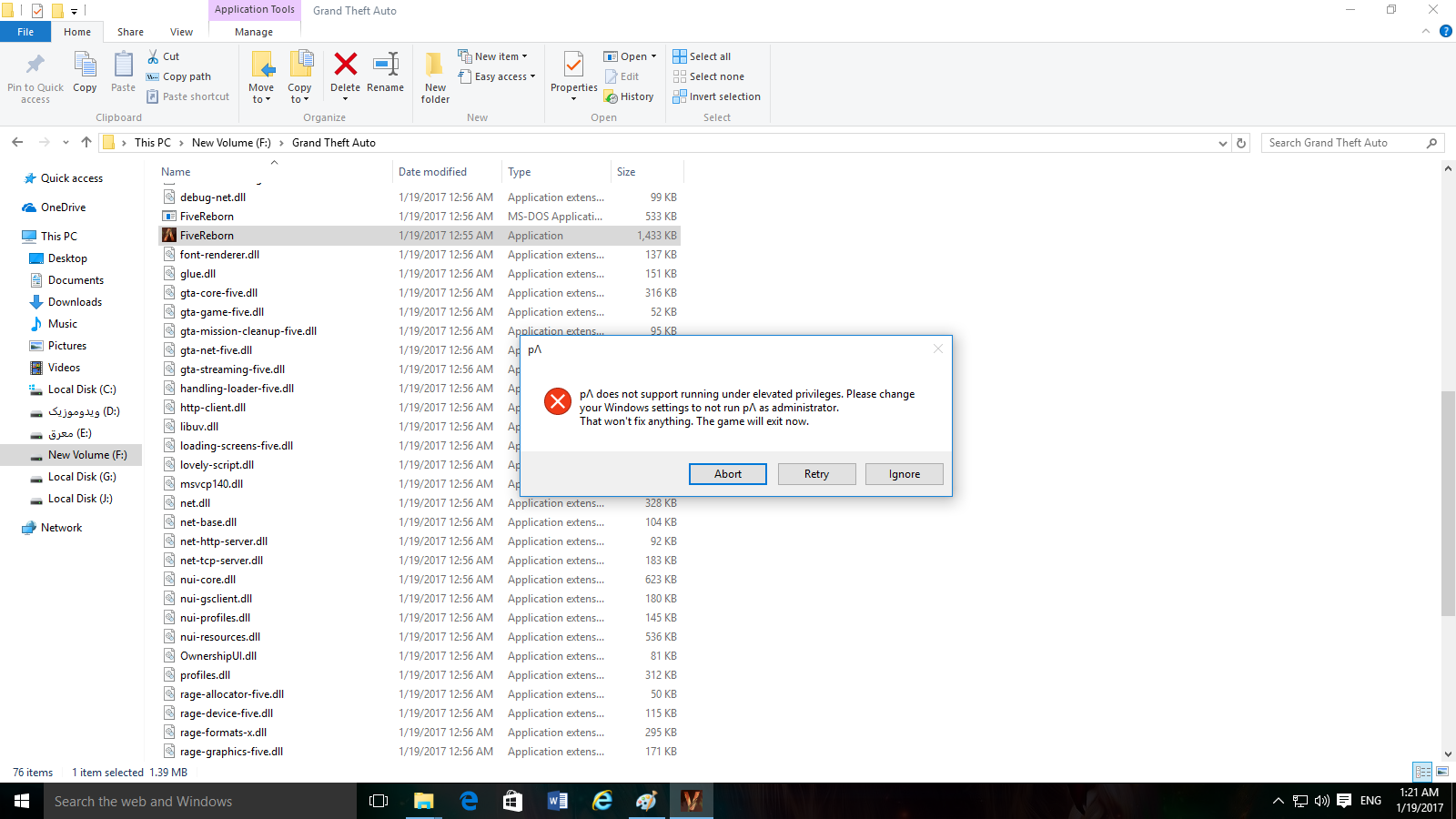Click This PC in address breadcrumb
Viewport: 1456px width, 819px height.
coord(152,143)
